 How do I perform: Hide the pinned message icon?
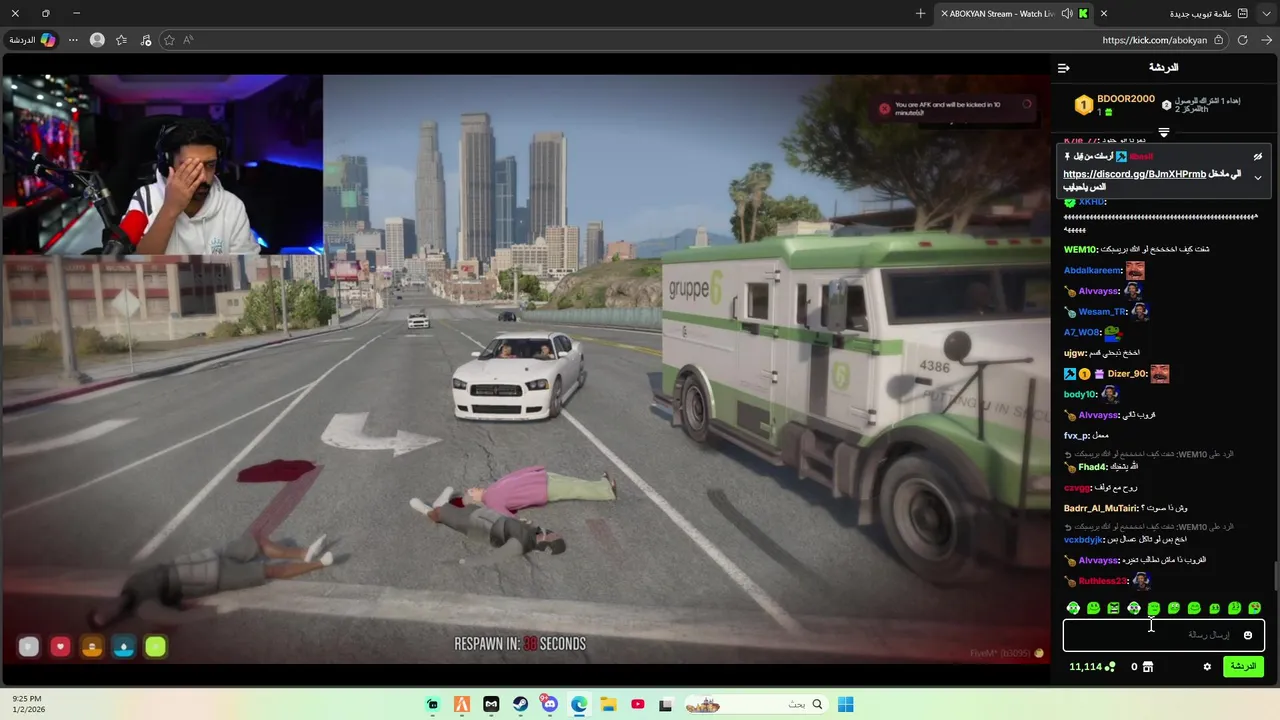click(1258, 157)
